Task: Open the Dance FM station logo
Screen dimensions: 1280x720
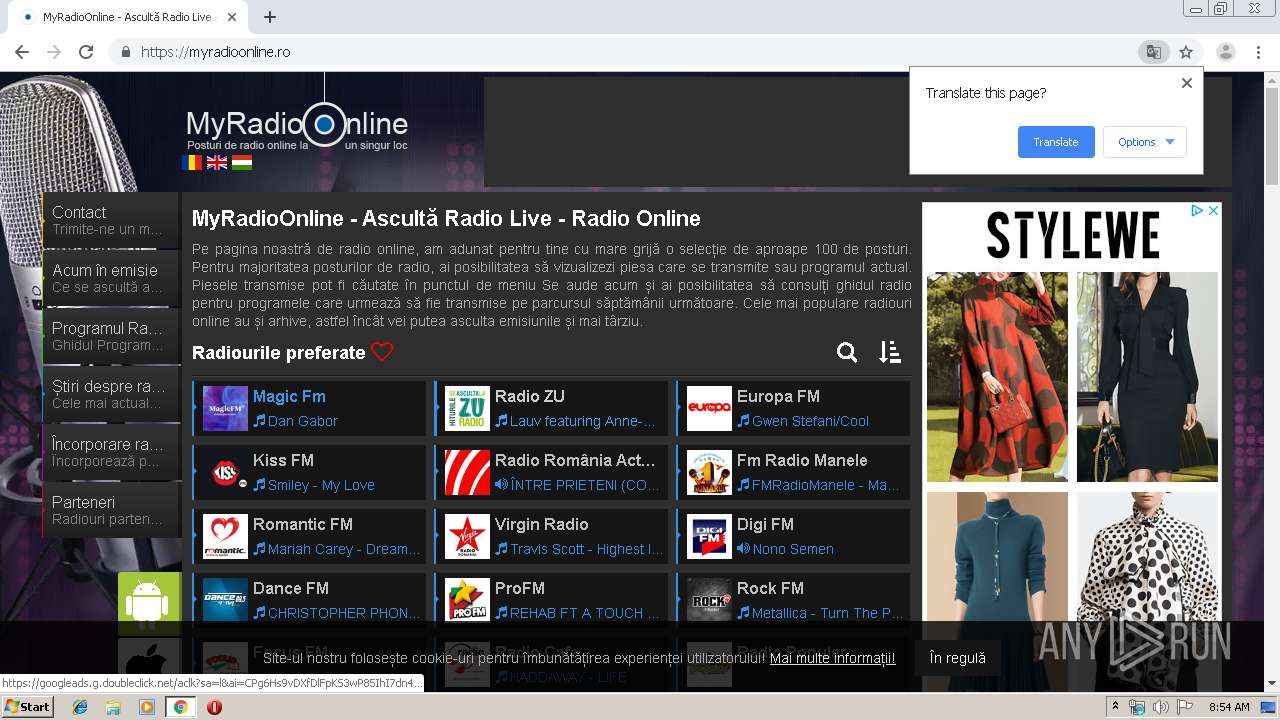Action: pyautogui.click(x=225, y=600)
